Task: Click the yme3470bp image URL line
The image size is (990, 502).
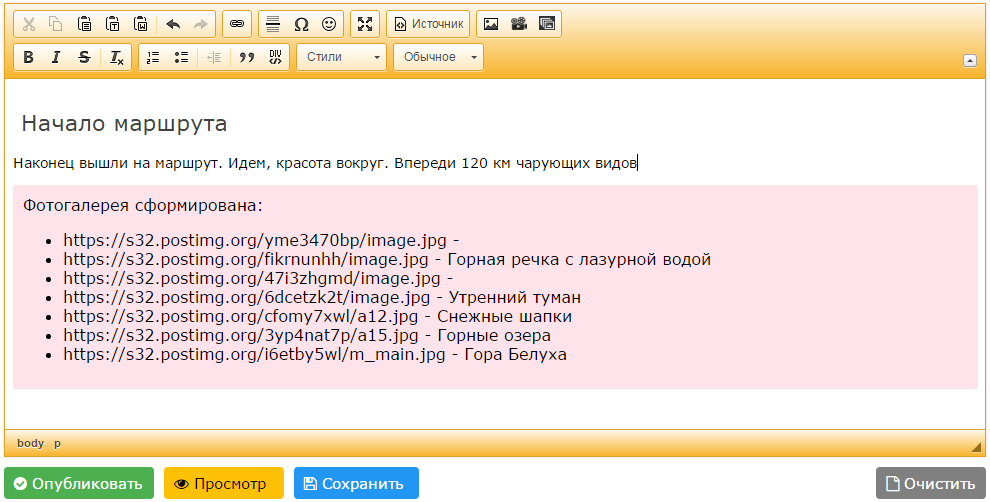Action: 261,241
